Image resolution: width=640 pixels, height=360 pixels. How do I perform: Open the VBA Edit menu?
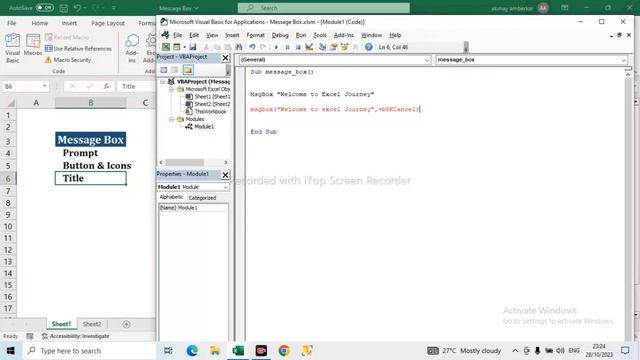pos(194,35)
